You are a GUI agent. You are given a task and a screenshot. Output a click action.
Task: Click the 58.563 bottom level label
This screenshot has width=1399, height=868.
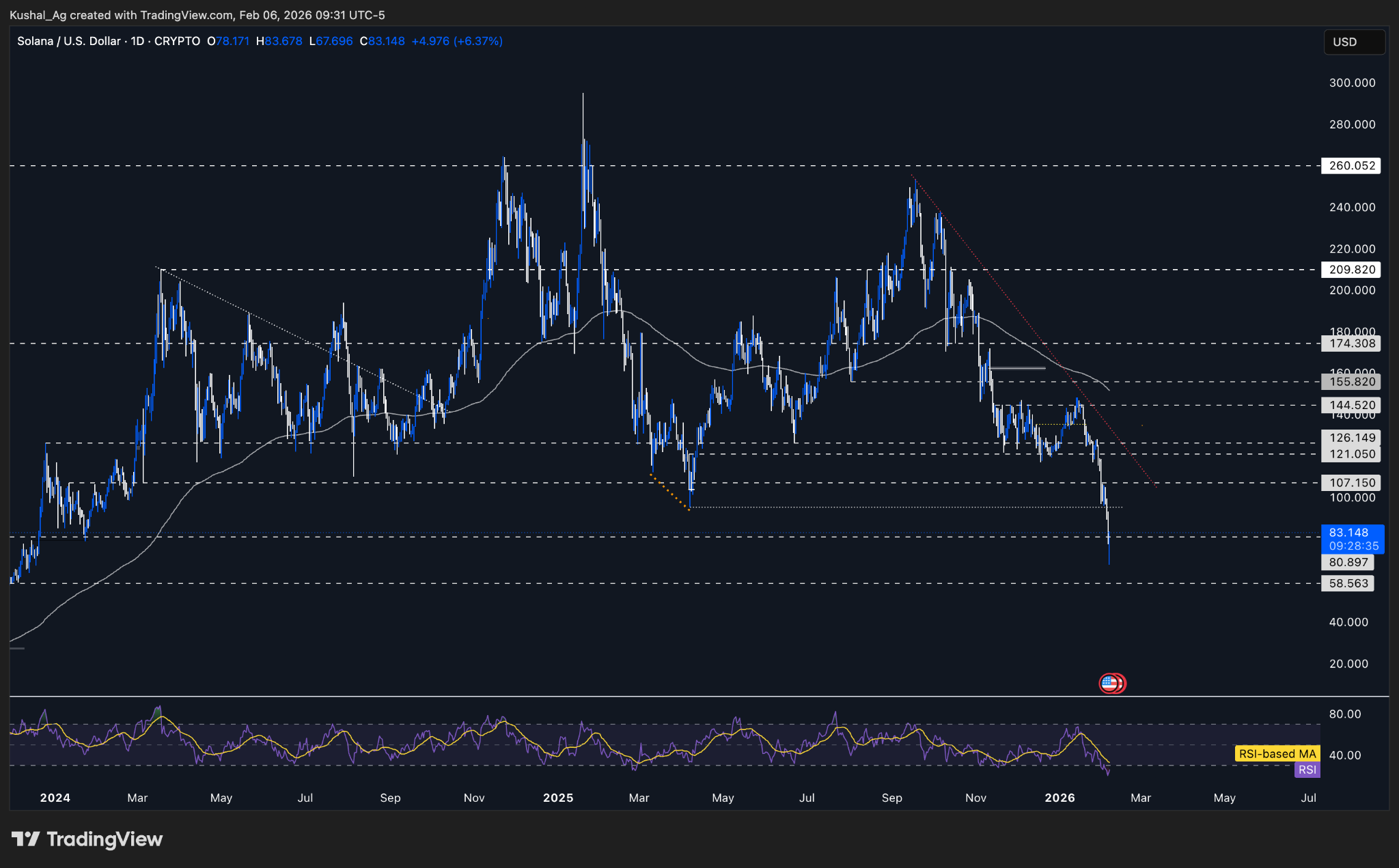coord(1347,583)
